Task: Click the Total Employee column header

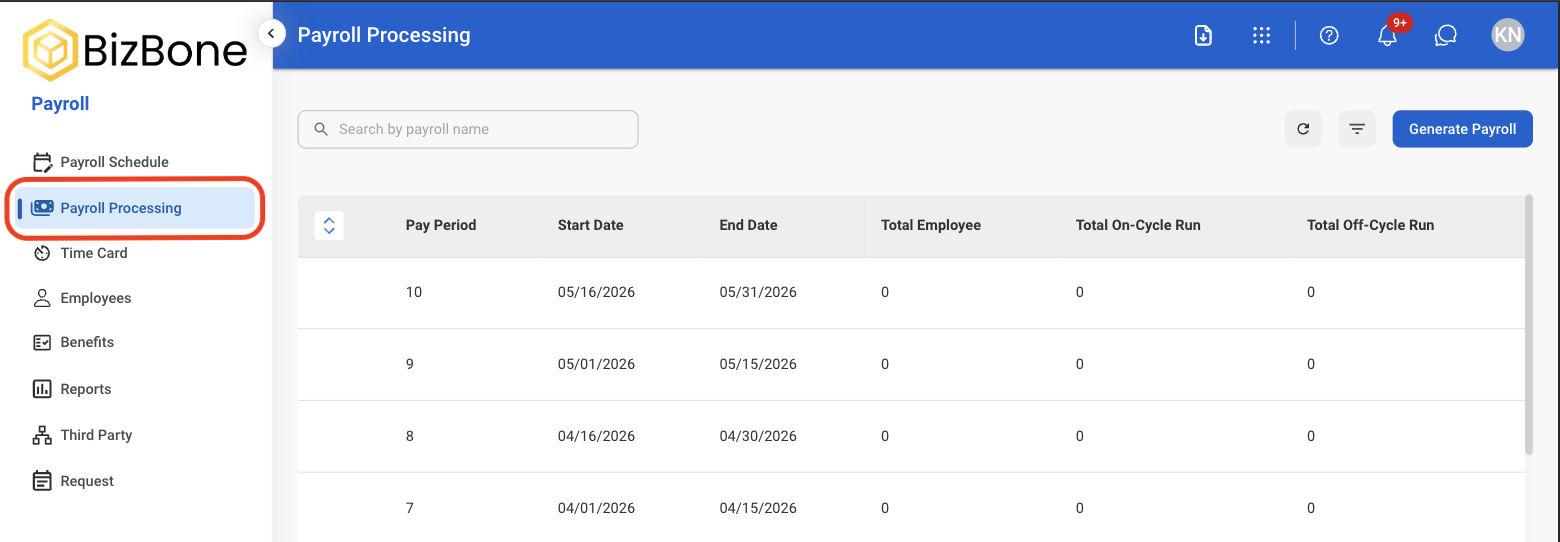Action: tap(931, 225)
